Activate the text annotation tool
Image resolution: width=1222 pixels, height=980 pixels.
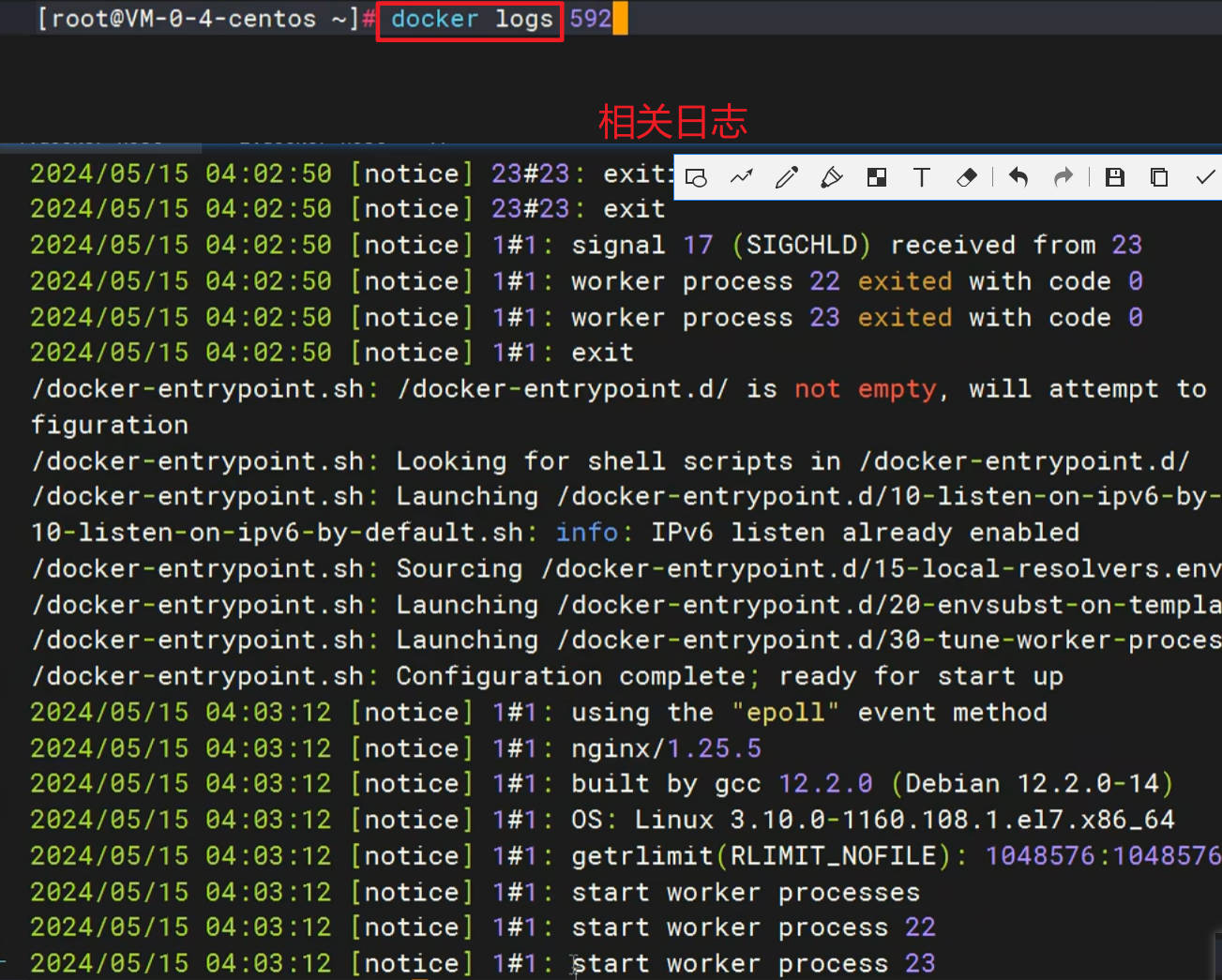coord(922,177)
